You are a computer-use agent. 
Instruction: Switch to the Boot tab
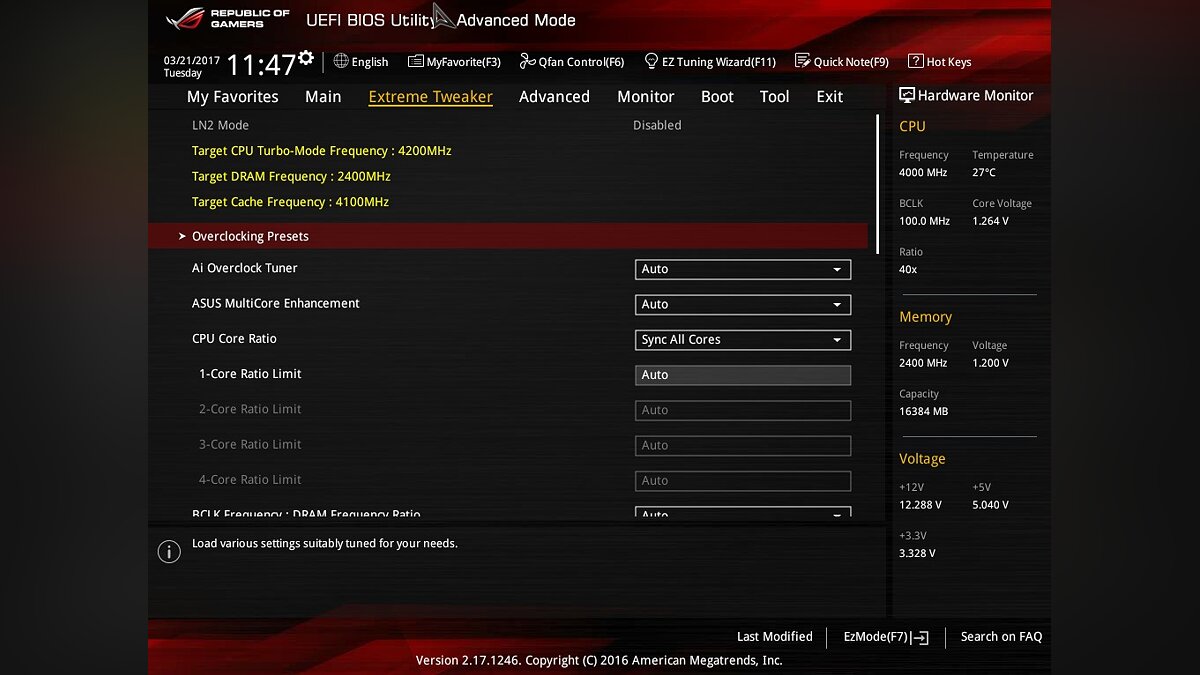pyautogui.click(x=717, y=97)
